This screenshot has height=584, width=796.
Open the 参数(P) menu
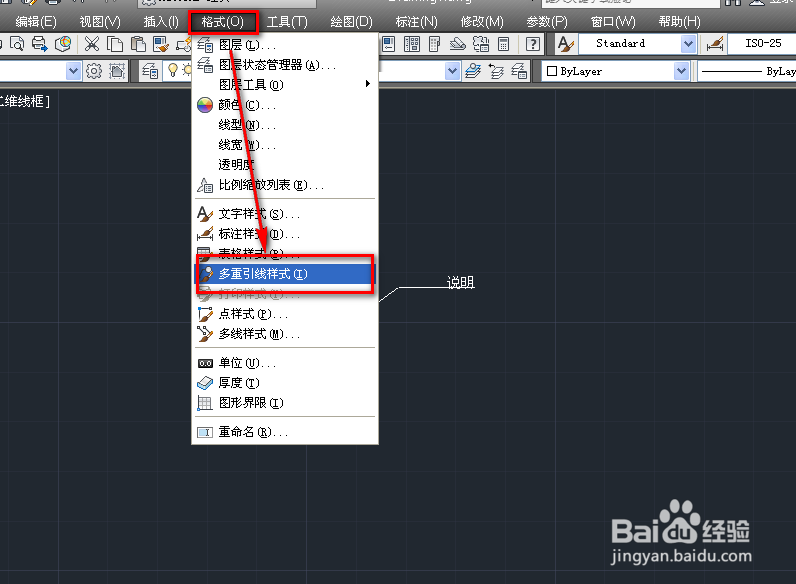point(547,22)
